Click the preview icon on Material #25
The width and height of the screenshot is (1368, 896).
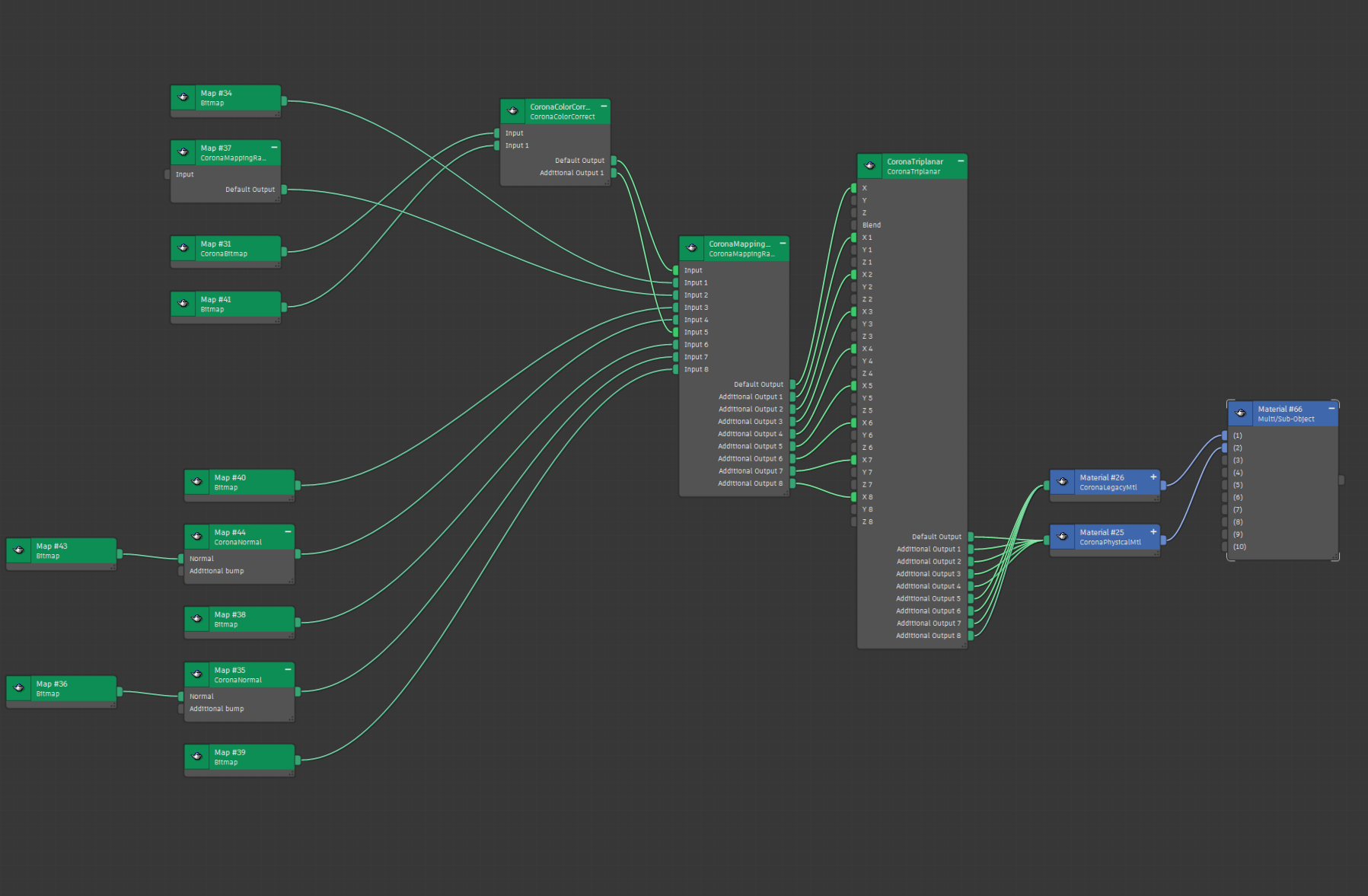tap(1062, 537)
